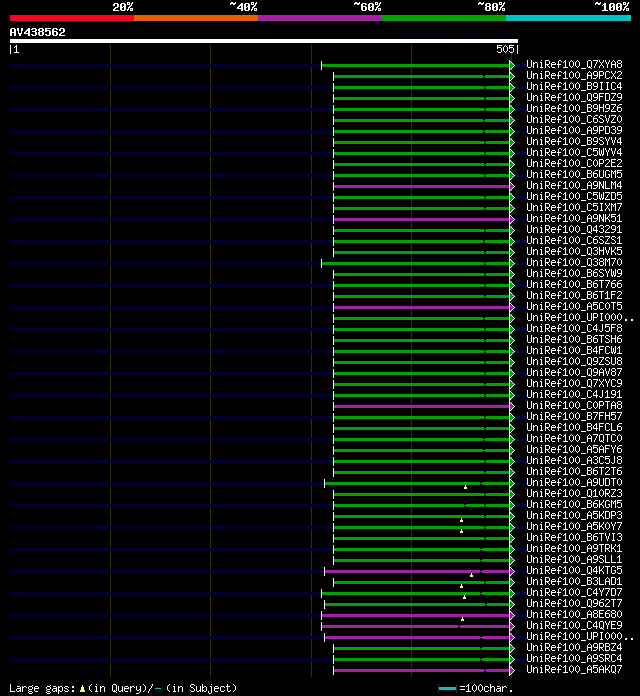Image resolution: width=640 pixels, height=696 pixels.
Task: Select the UniRef100_B6SYW9 label
Action: (x=574, y=273)
